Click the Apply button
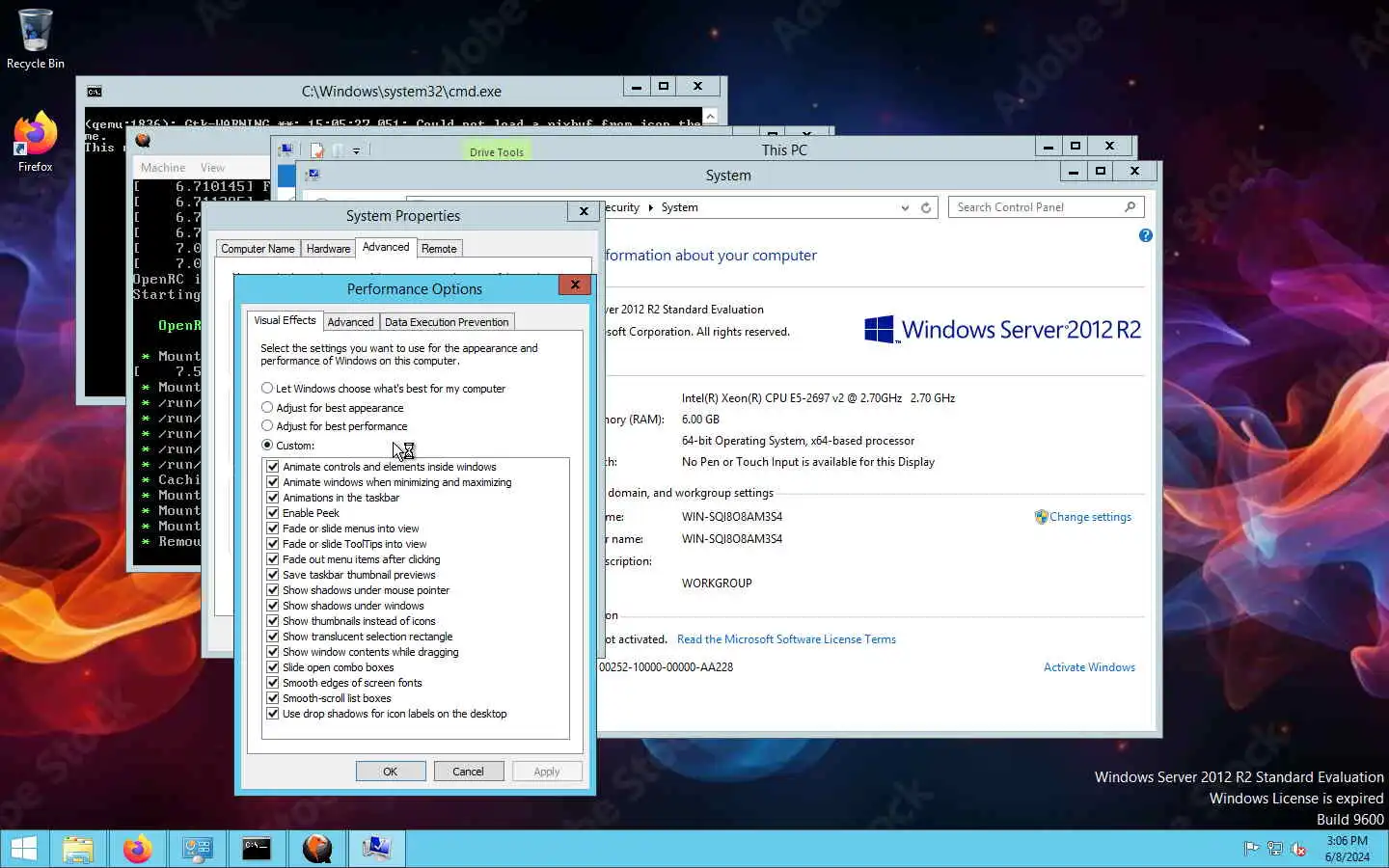 coord(547,772)
